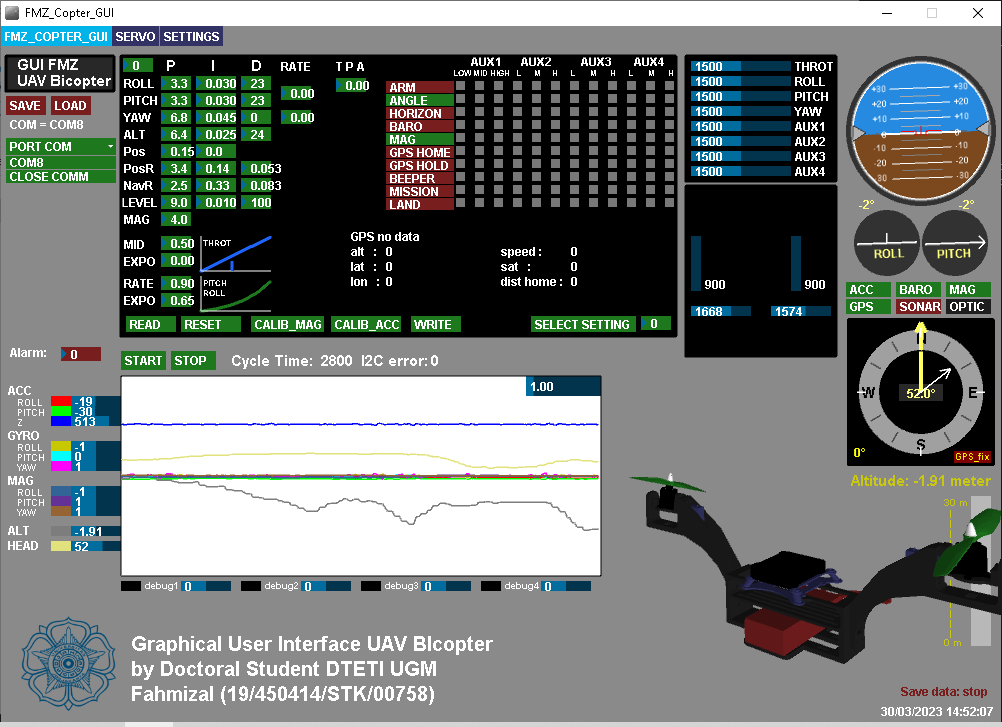Click the blue ACC Z color swatch

point(61,421)
